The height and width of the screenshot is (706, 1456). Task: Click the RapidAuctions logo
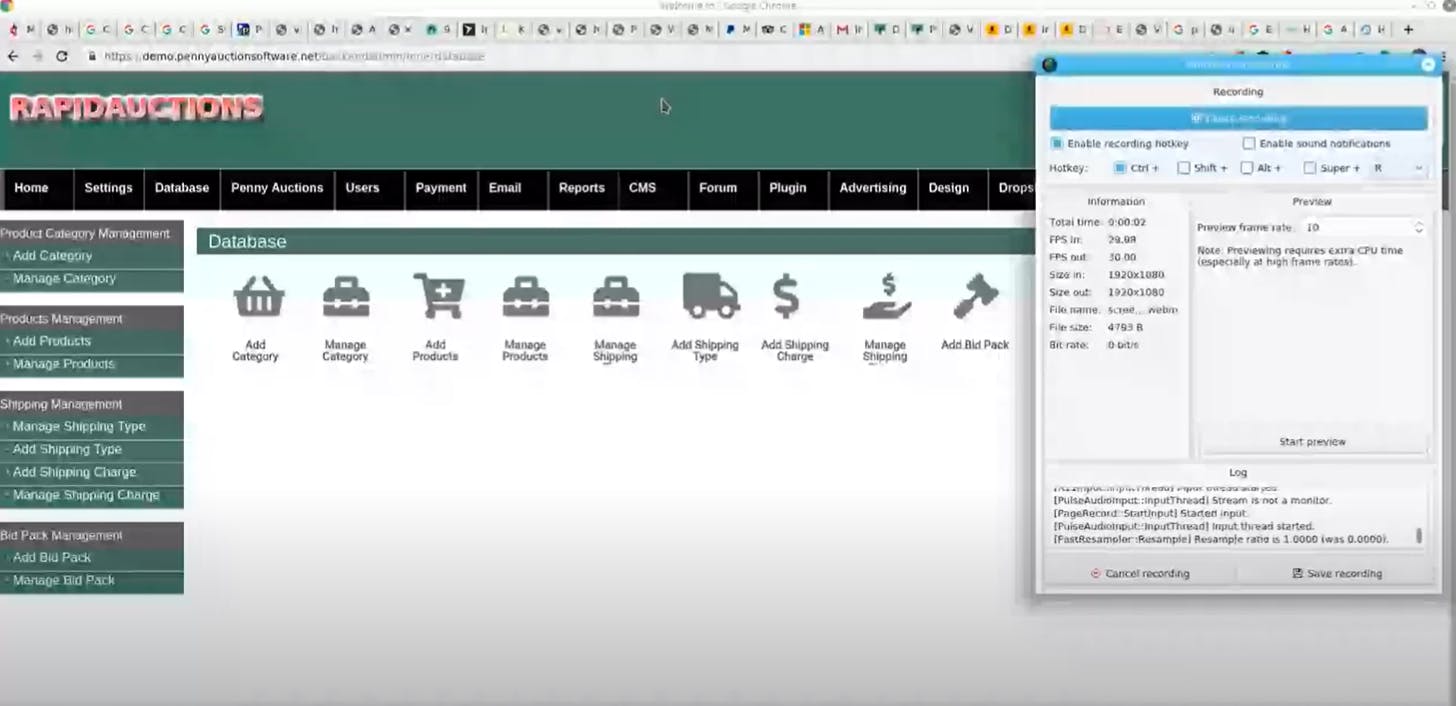[136, 108]
